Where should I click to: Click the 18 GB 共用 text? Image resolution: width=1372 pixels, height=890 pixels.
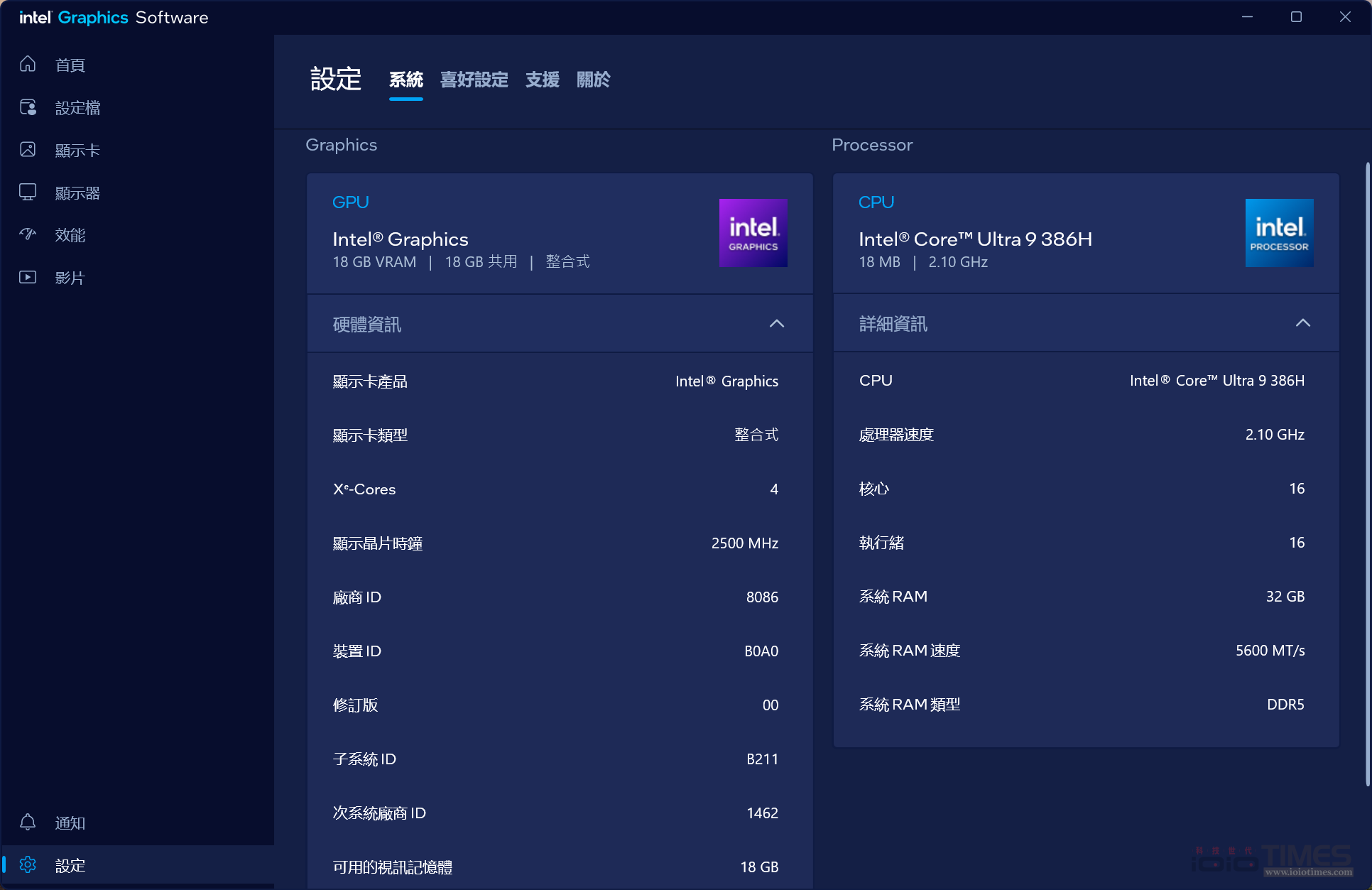(x=481, y=262)
